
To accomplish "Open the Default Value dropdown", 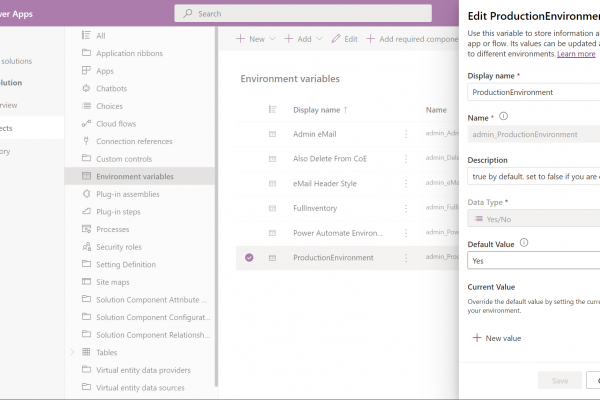I will (533, 261).
